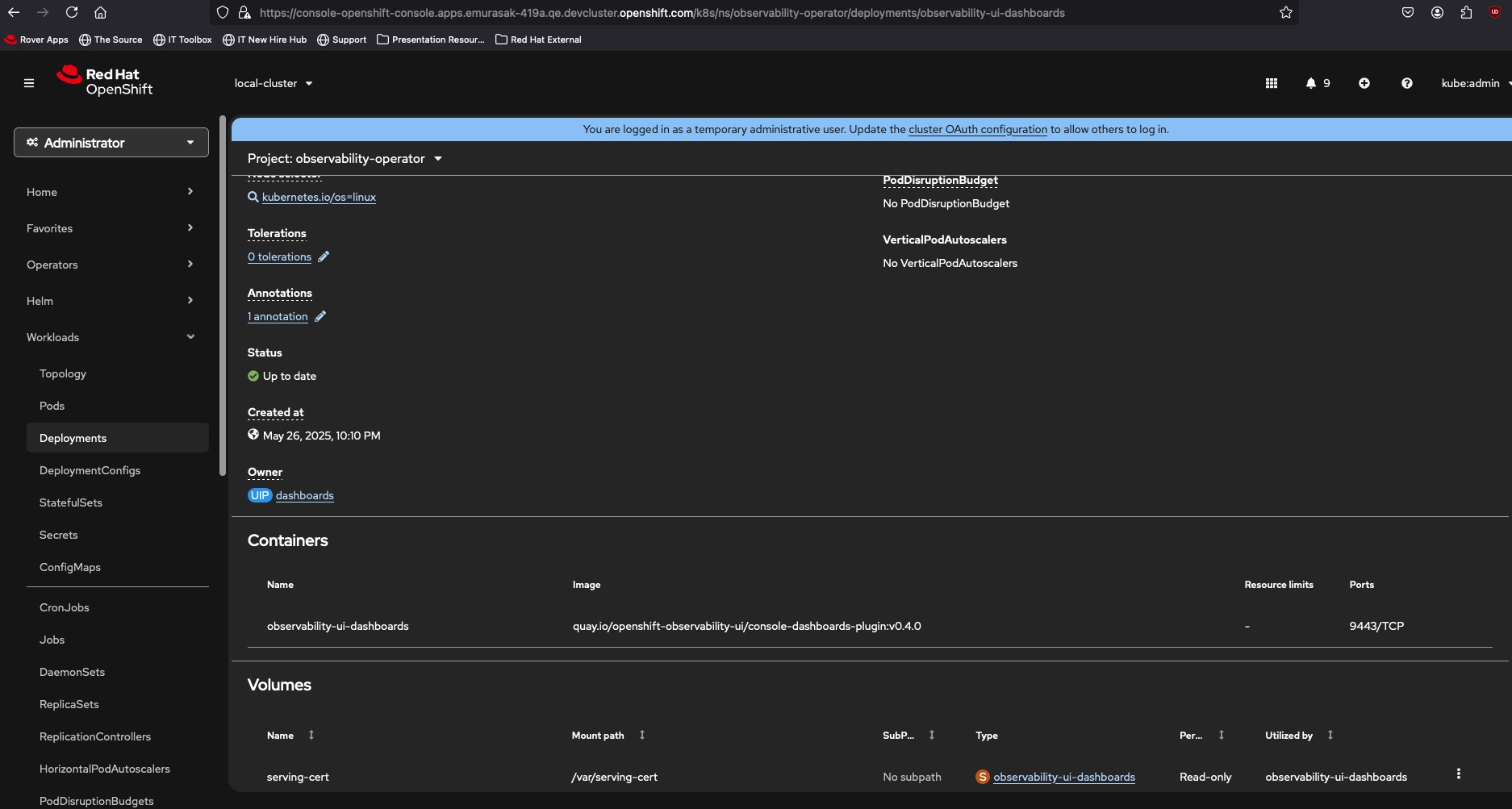Open the browser home page icon

point(100,12)
